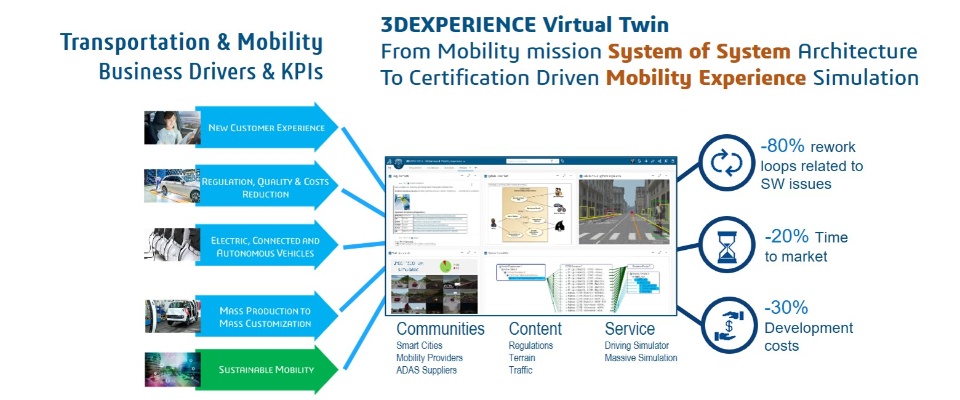
Task: Click the beige use case diagram
Action: click(525, 214)
